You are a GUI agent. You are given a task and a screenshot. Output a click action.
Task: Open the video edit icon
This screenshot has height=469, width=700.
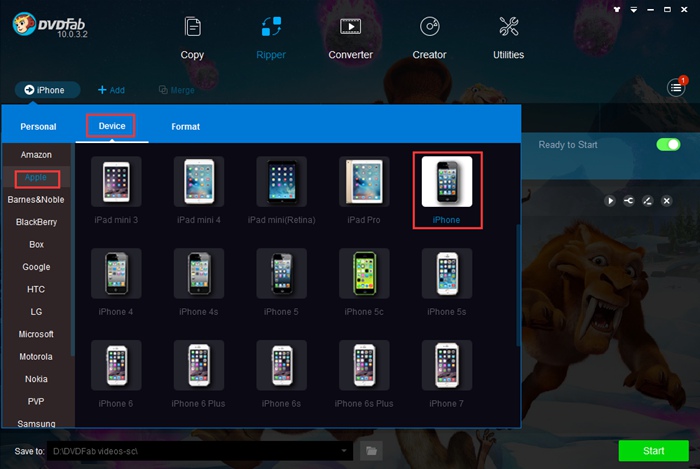(x=647, y=201)
